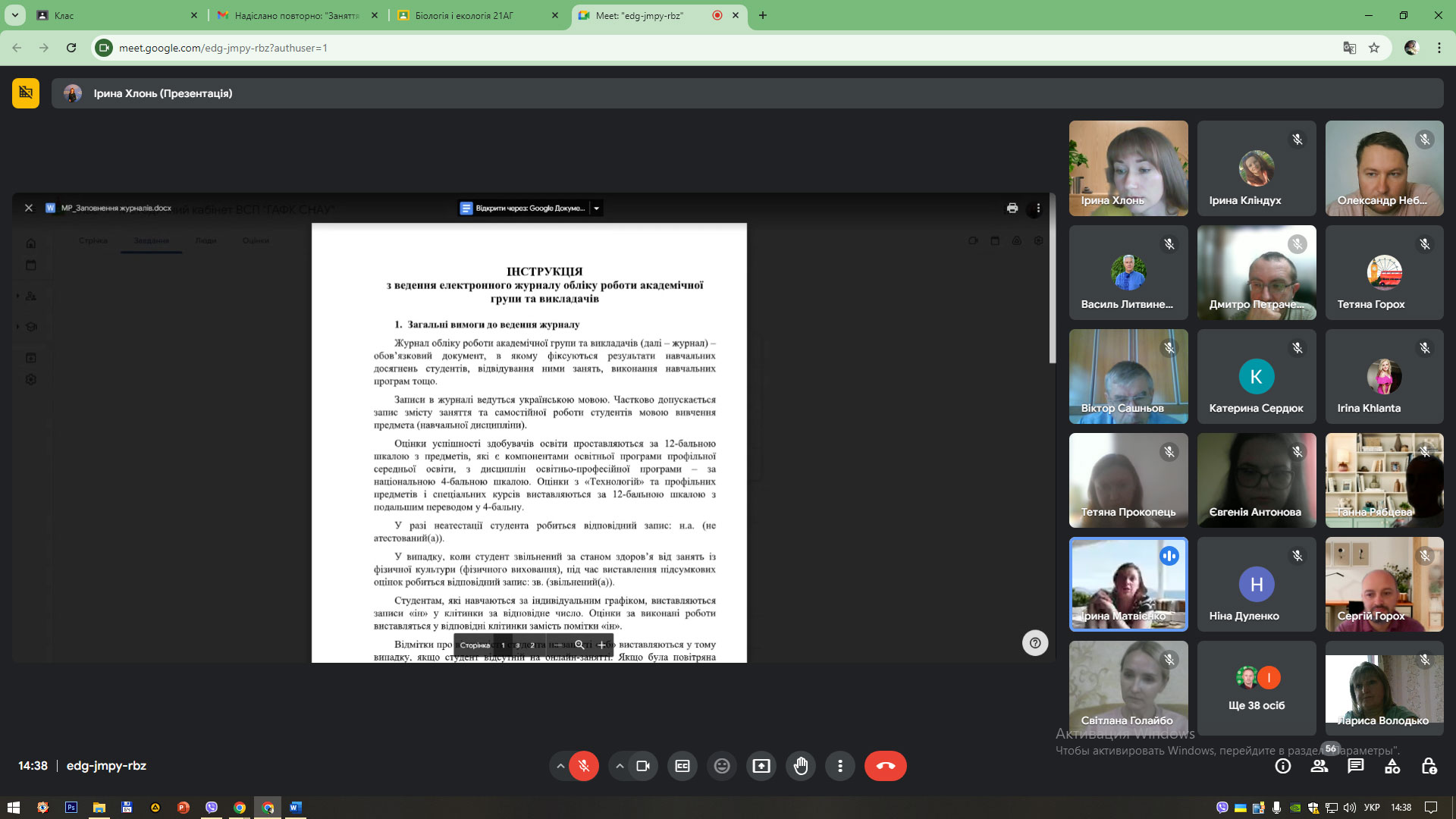
Task: Click the 'Ірина Хлонь (Презентація)' presenter label
Action: tap(163, 93)
